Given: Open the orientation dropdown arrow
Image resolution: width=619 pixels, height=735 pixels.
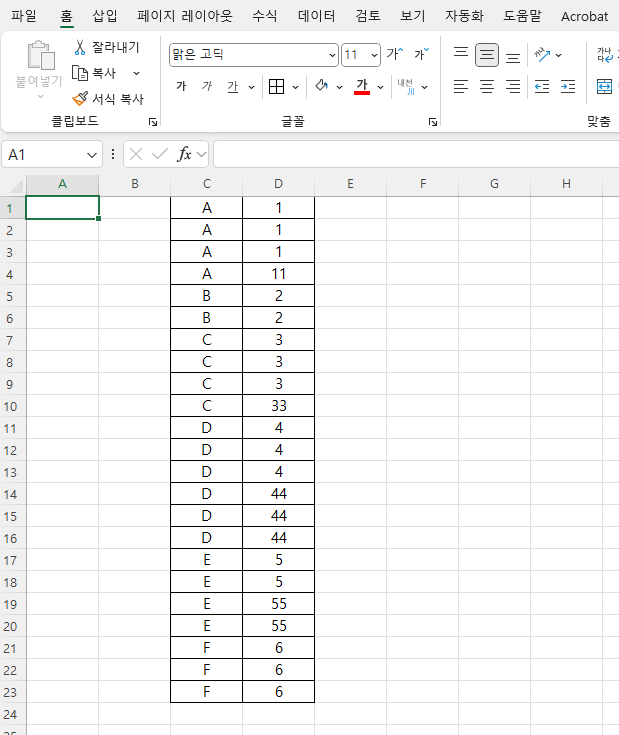Looking at the screenshot, I should coord(559,55).
